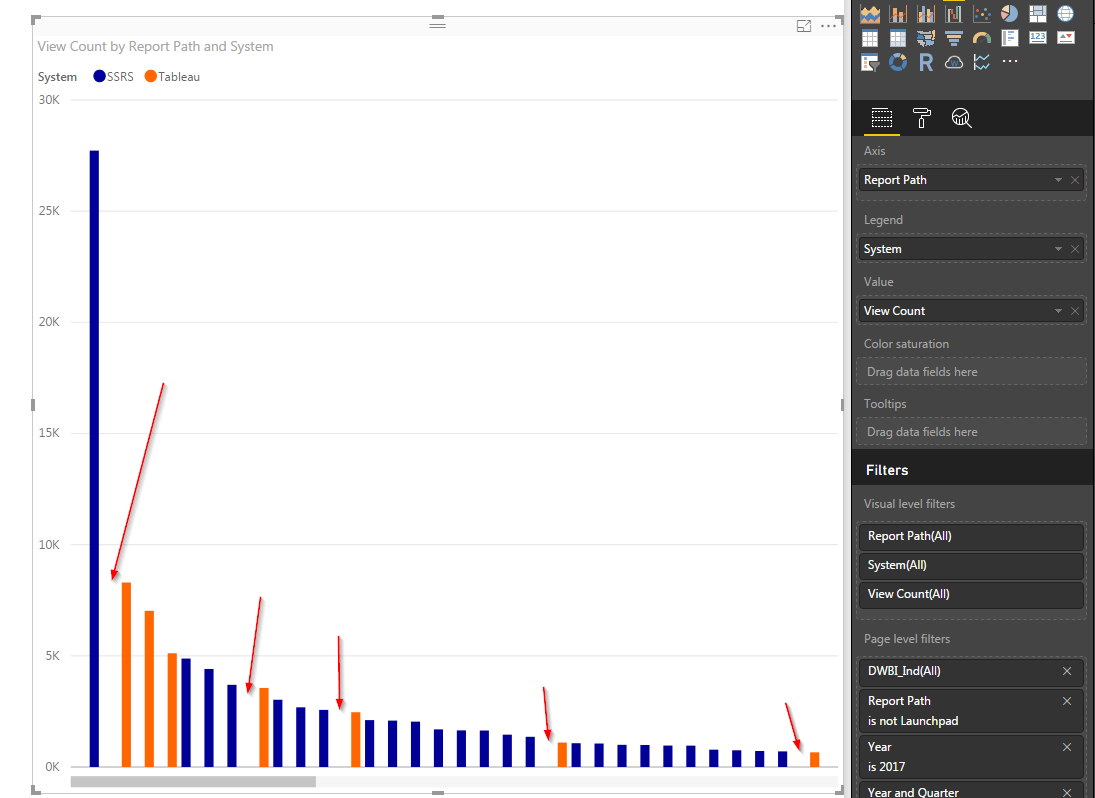This screenshot has width=1095, height=798.
Task: Remove the DWBI_Ind page level filter
Action: (1067, 672)
